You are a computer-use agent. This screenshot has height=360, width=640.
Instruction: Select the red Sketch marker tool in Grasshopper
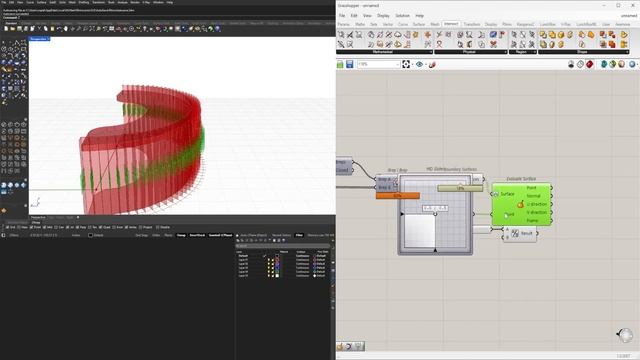point(432,64)
